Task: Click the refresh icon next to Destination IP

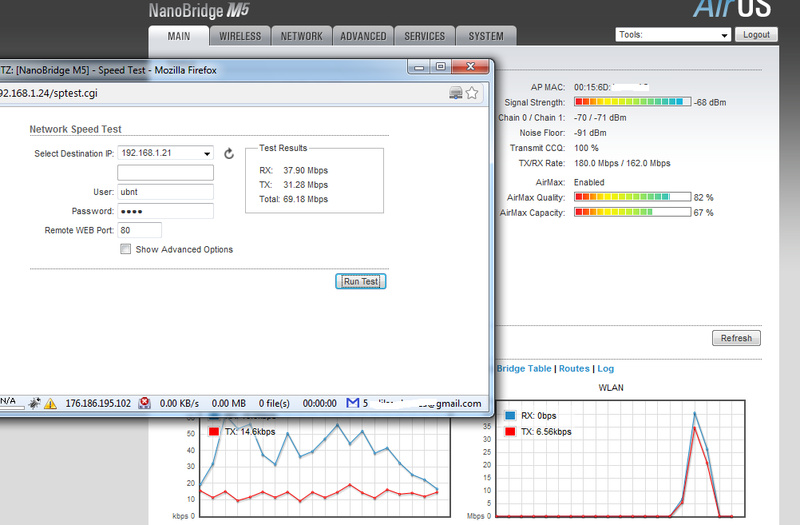Action: click(x=229, y=154)
